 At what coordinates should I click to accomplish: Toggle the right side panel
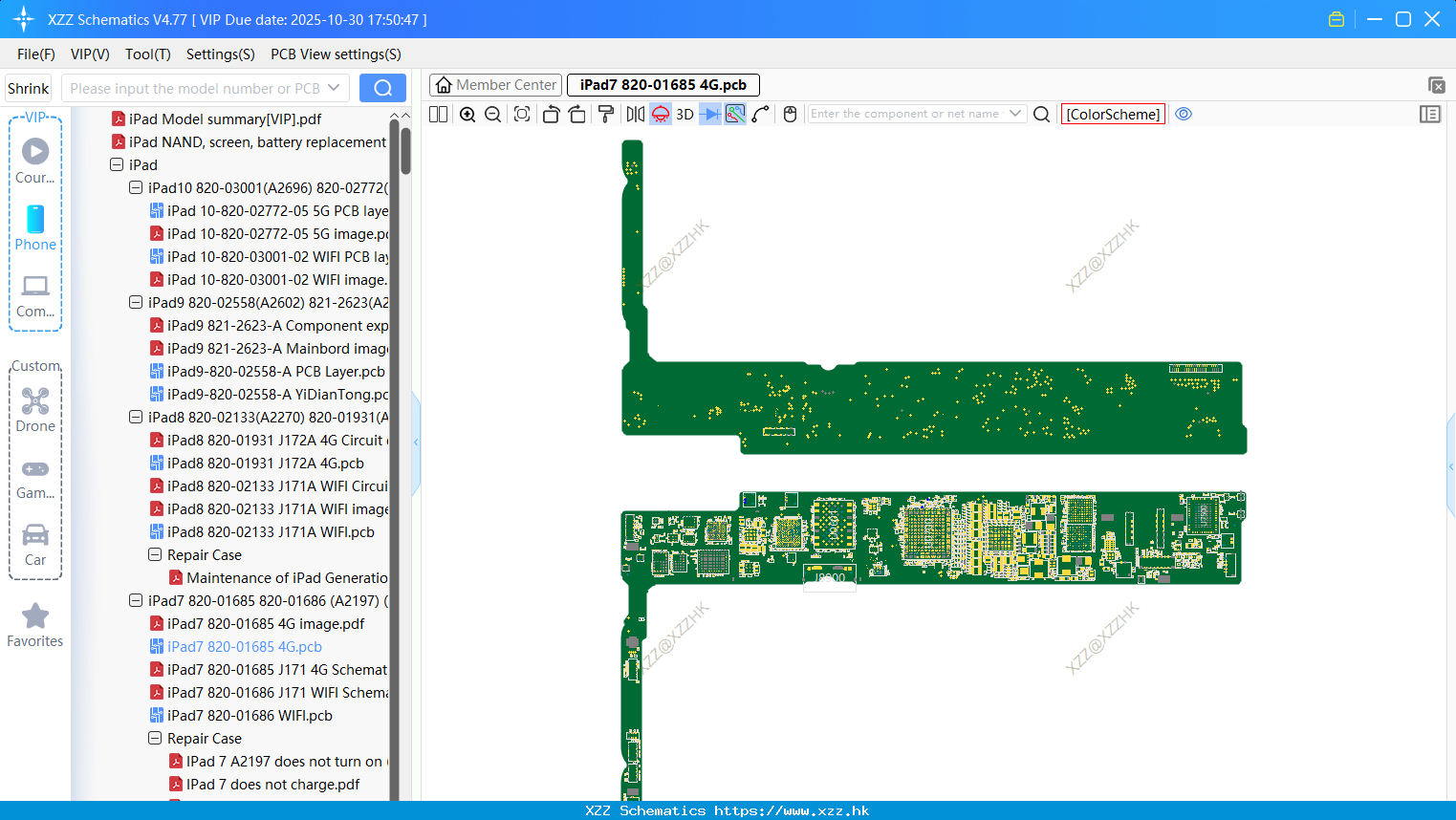coord(1430,114)
